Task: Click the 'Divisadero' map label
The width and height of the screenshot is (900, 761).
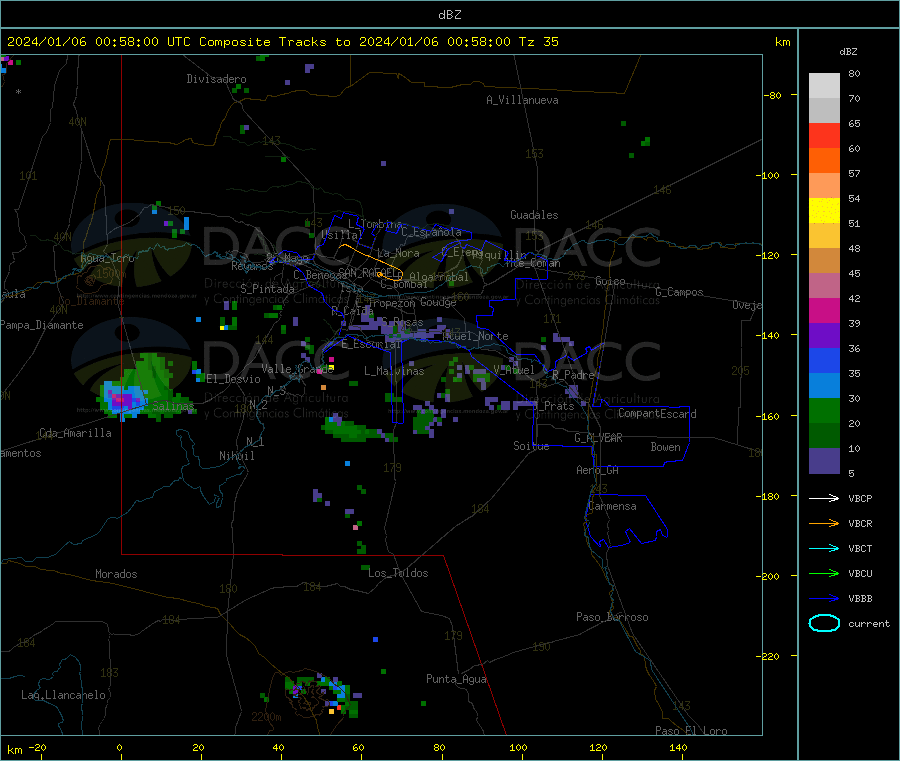Action: coord(216,79)
